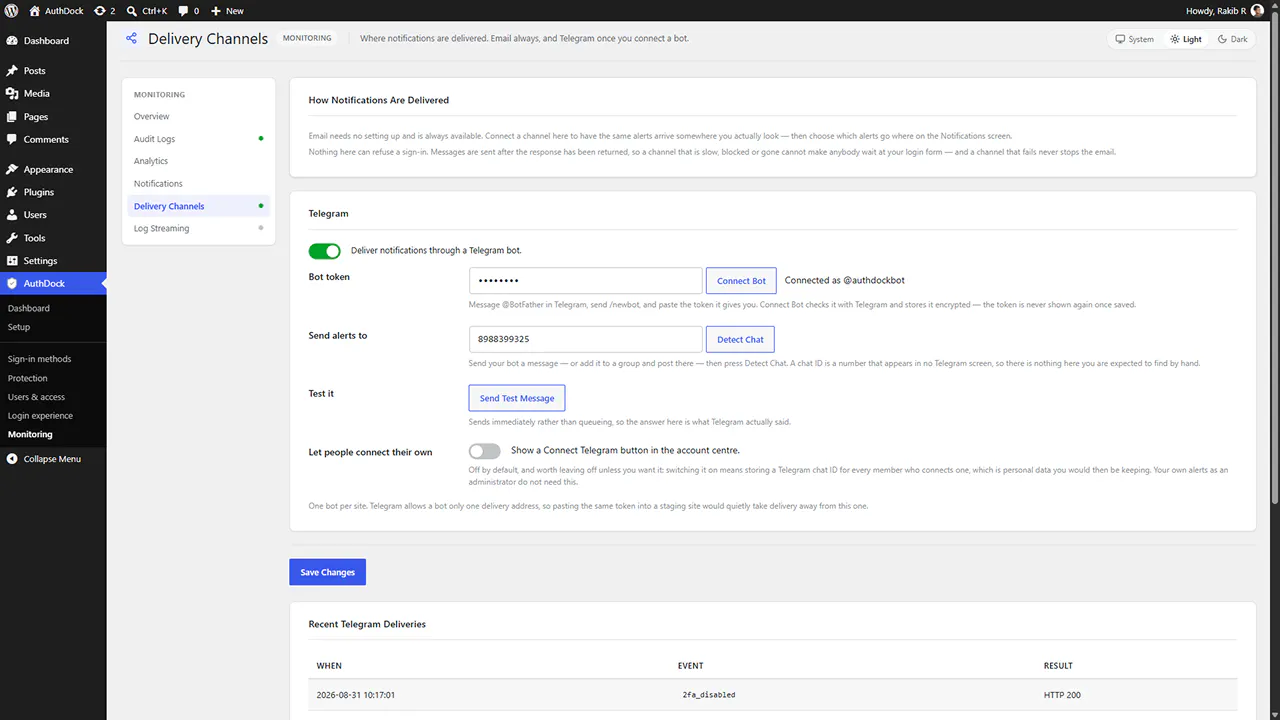Select Delivery Channels in Monitoring menu
Image resolution: width=1280 pixels, height=720 pixels.
point(198,206)
